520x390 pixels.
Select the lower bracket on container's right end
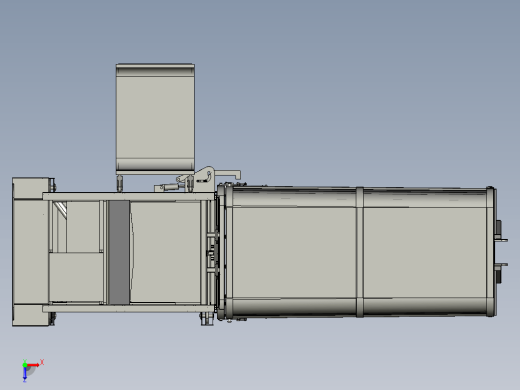(x=501, y=272)
